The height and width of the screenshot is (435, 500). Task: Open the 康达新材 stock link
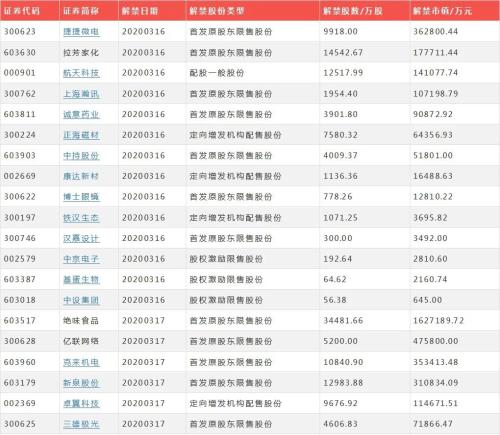pyautogui.click(x=81, y=176)
